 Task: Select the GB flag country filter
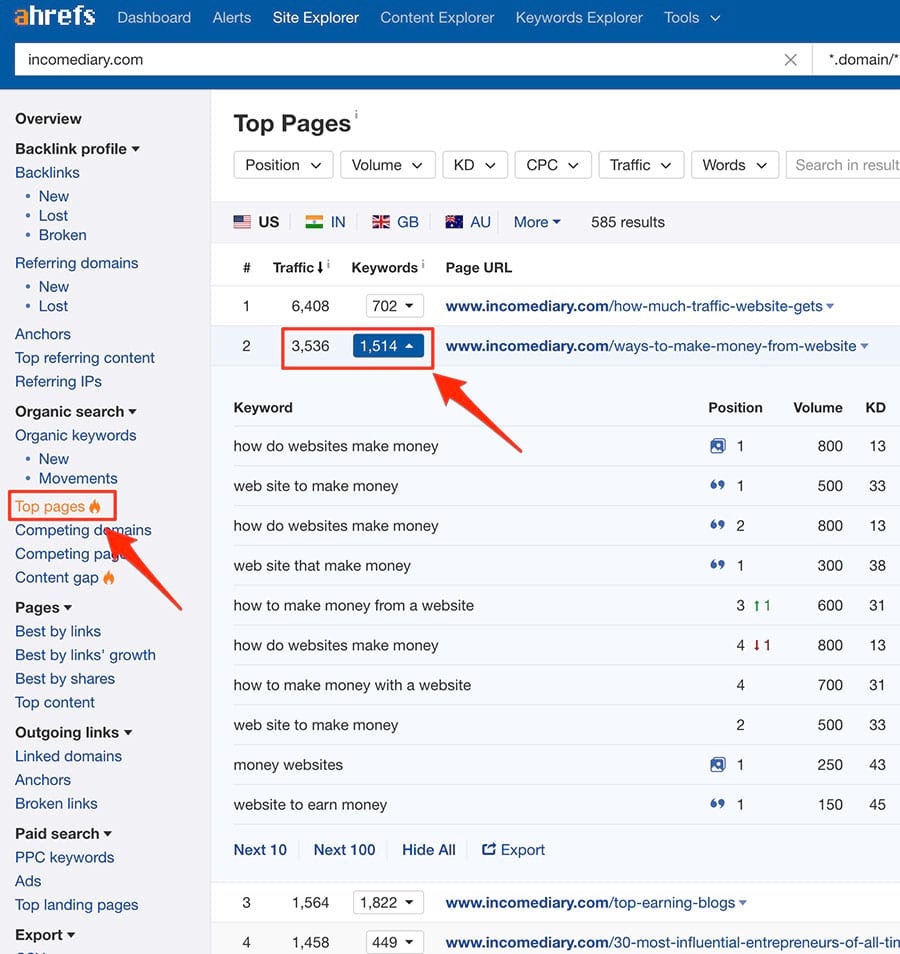pos(395,222)
